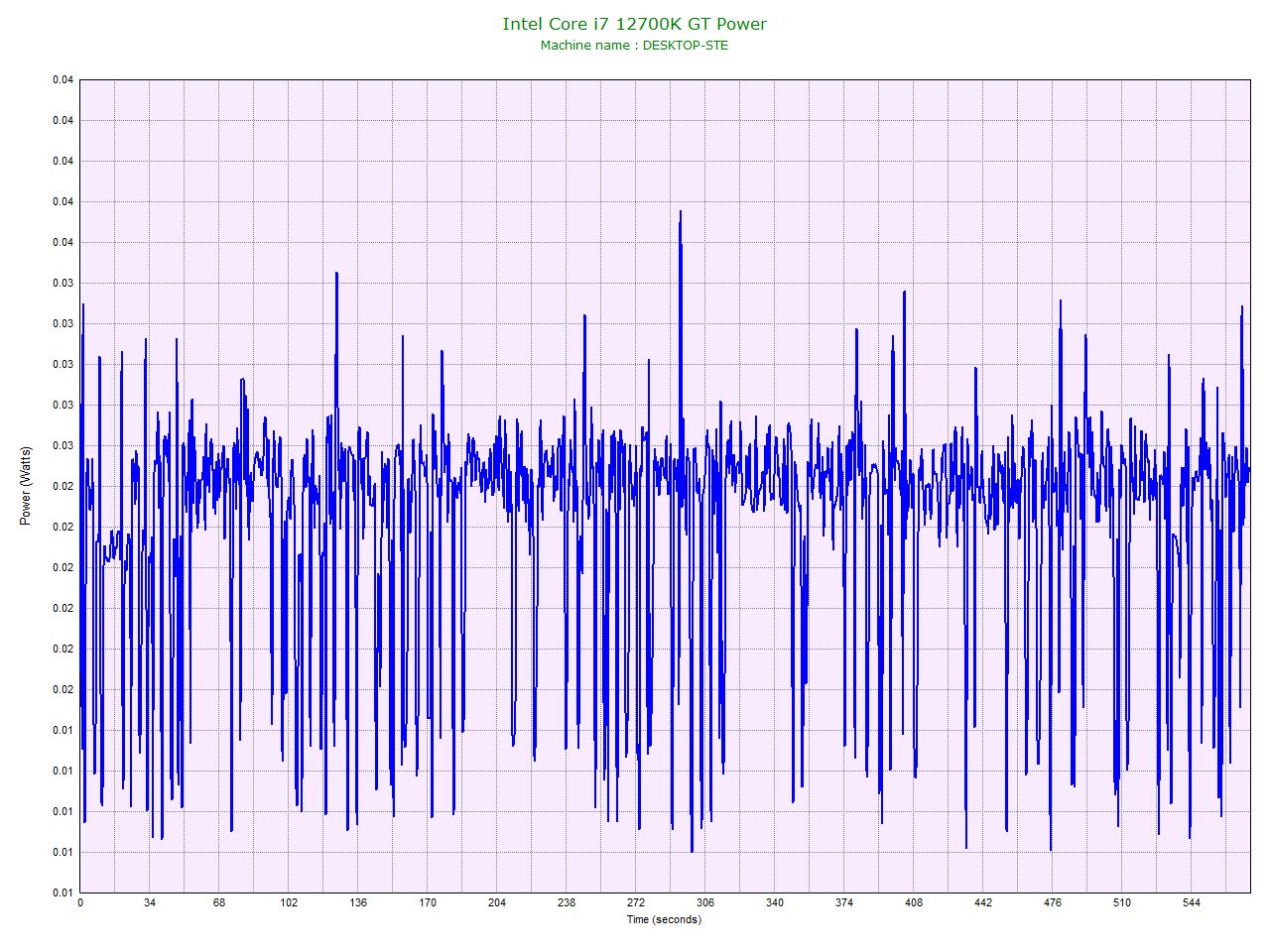Image resolution: width=1270 pixels, height=952 pixels.
Task: Click the x-axis tick label 238
Action: pyautogui.click(x=567, y=903)
